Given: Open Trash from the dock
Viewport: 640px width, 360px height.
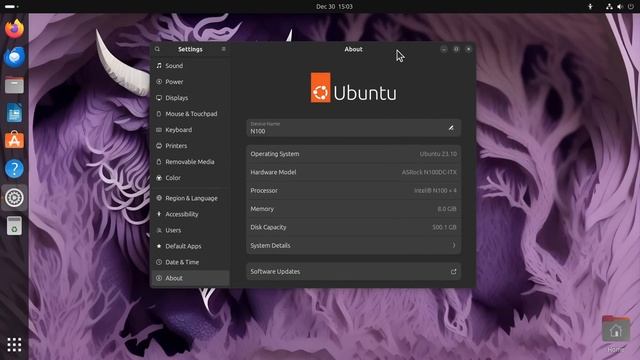Looking at the screenshot, I should 14,226.
